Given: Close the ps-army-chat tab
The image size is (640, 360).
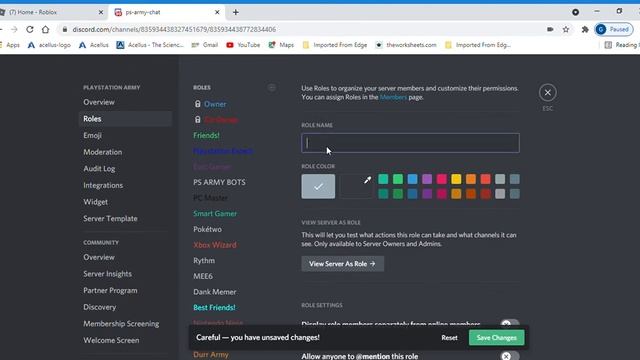Looking at the screenshot, I should click(217, 12).
